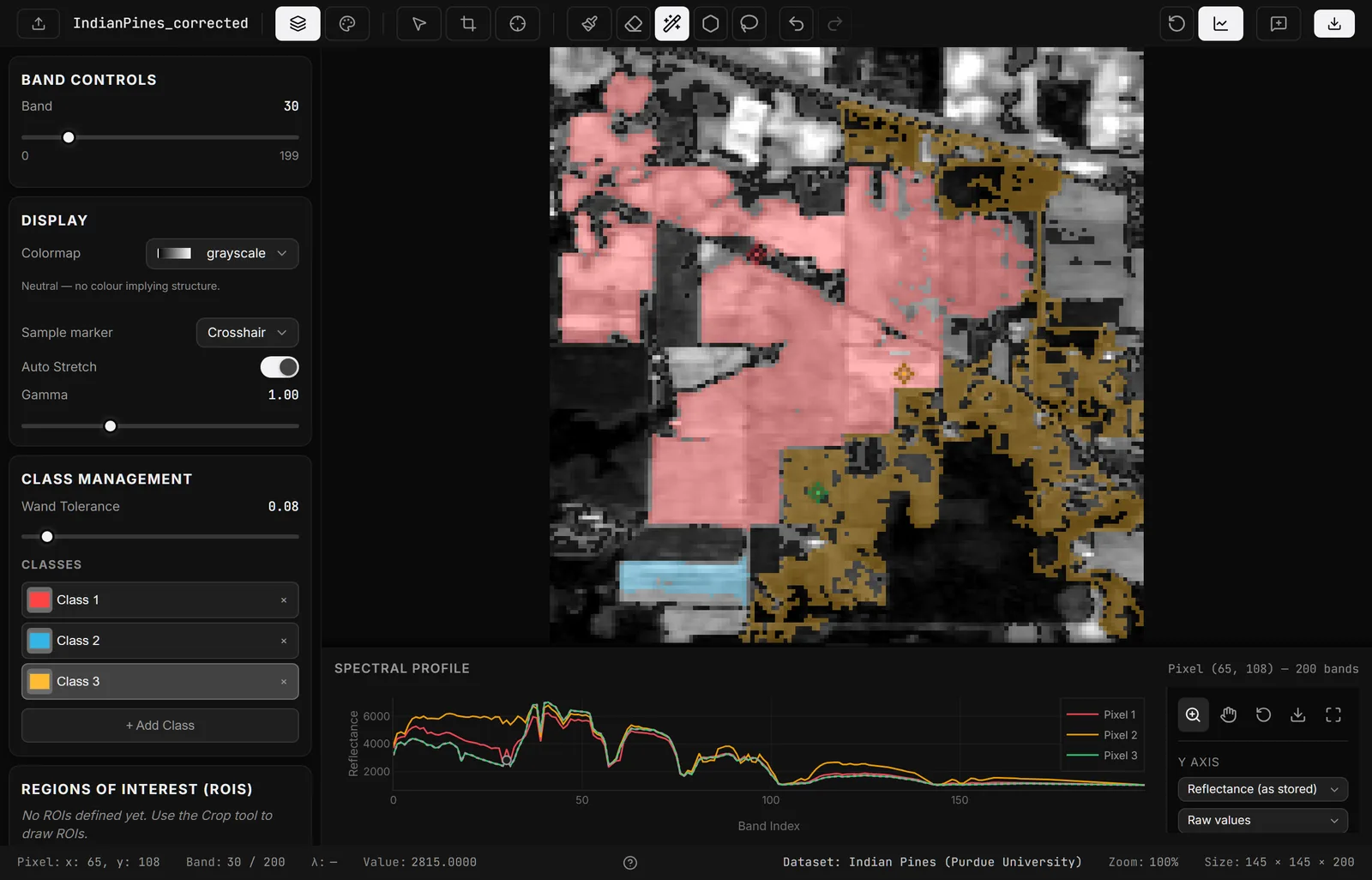Click the Gamma slider handle
Image resolution: width=1372 pixels, height=880 pixels.
click(x=111, y=426)
